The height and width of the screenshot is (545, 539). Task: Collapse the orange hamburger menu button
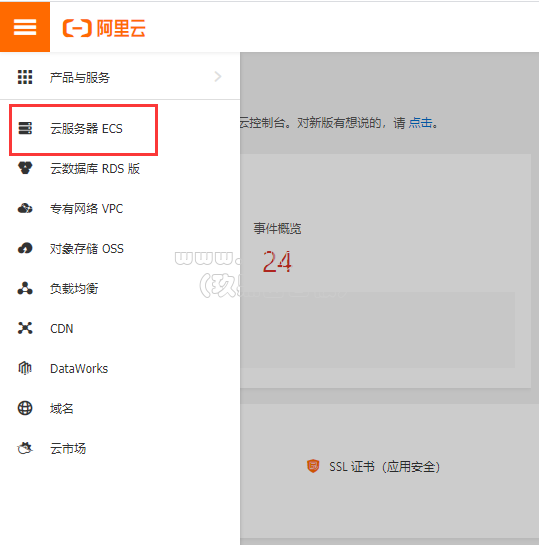[x=25, y=27]
